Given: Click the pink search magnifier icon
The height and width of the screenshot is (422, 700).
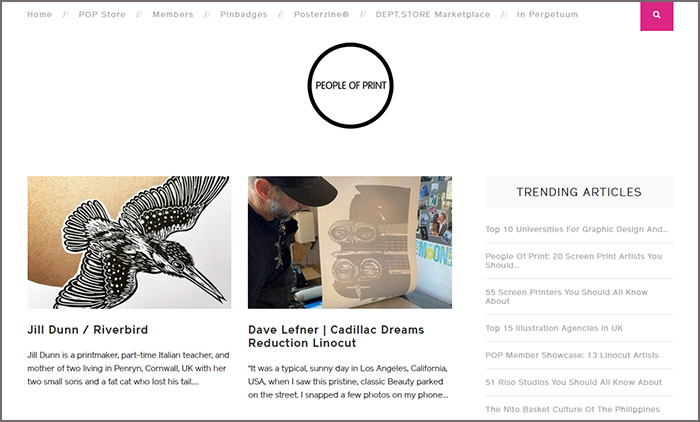Looking at the screenshot, I should click(x=656, y=15).
